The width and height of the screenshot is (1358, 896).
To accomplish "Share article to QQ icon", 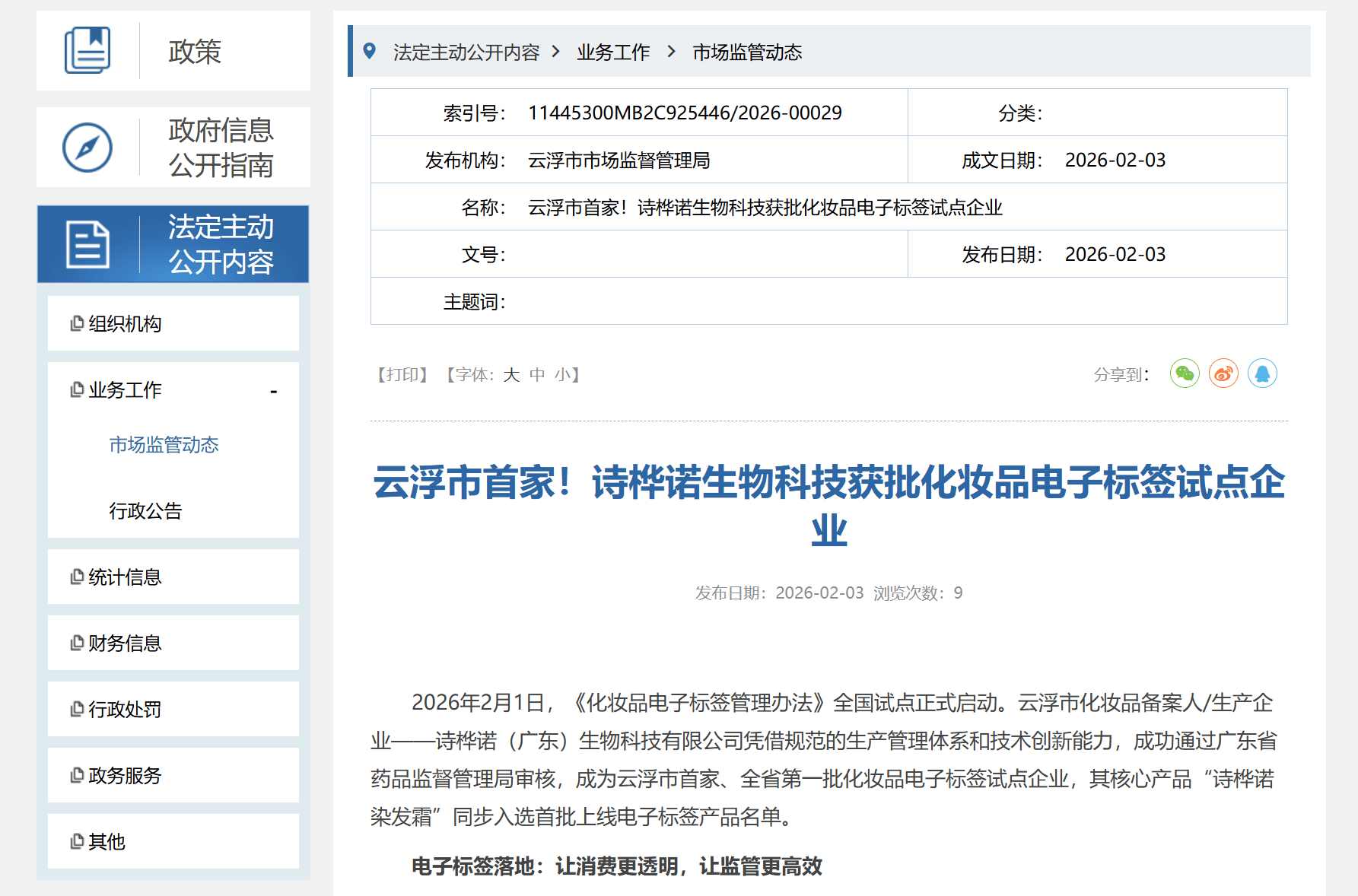I will 1262,373.
